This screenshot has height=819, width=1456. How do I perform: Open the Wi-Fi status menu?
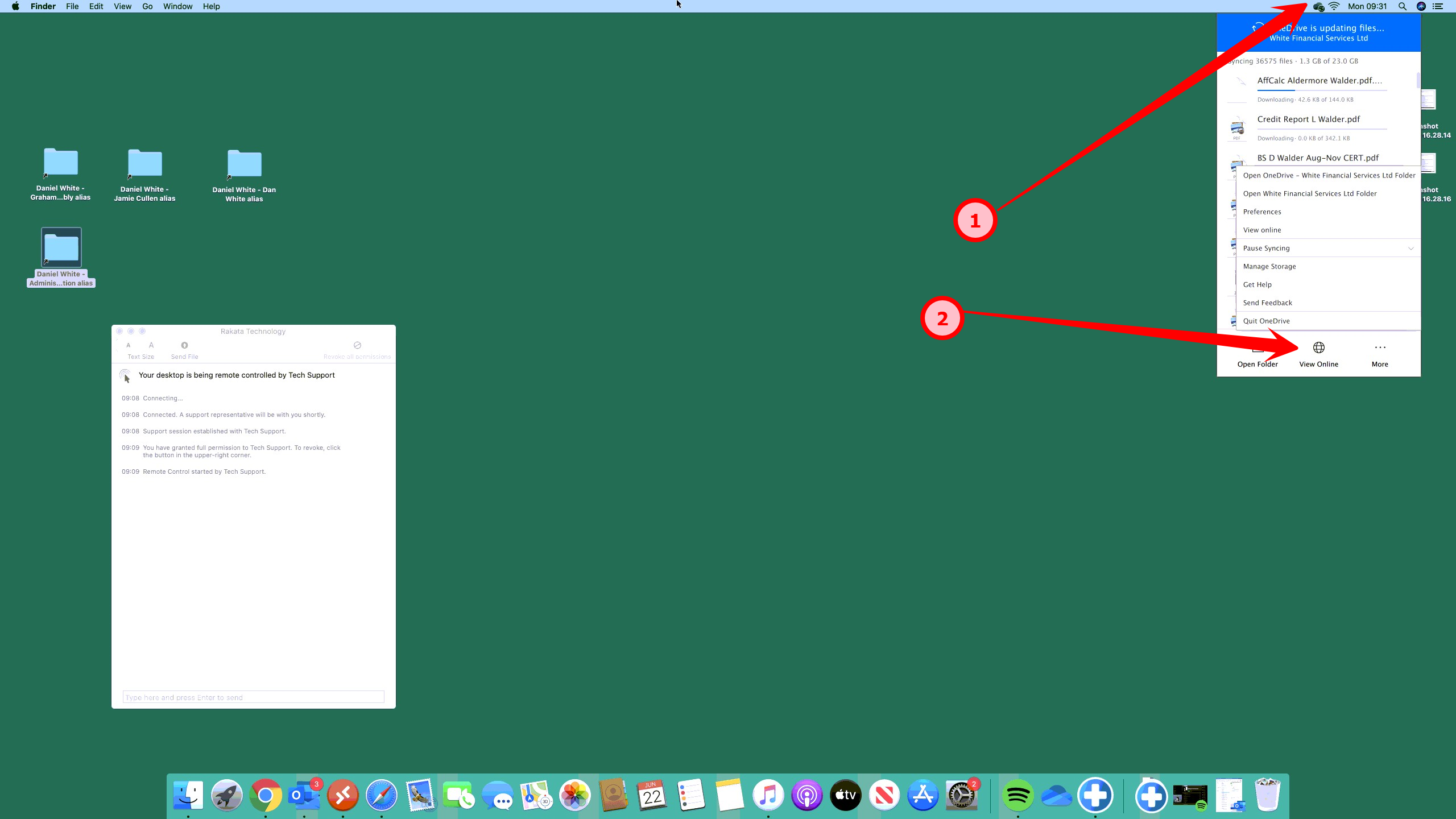[1334, 7]
